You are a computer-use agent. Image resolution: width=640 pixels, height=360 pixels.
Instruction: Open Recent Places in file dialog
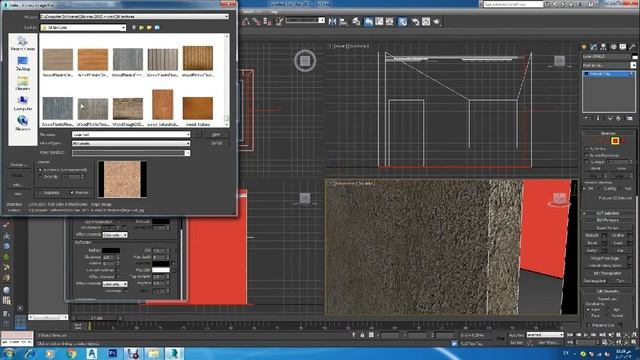click(22, 43)
